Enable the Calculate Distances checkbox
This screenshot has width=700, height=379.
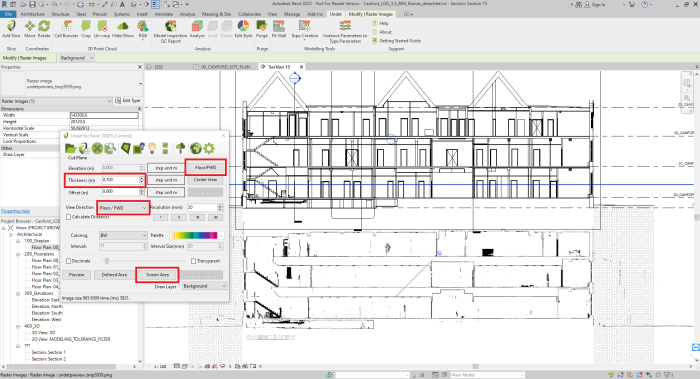pos(69,217)
